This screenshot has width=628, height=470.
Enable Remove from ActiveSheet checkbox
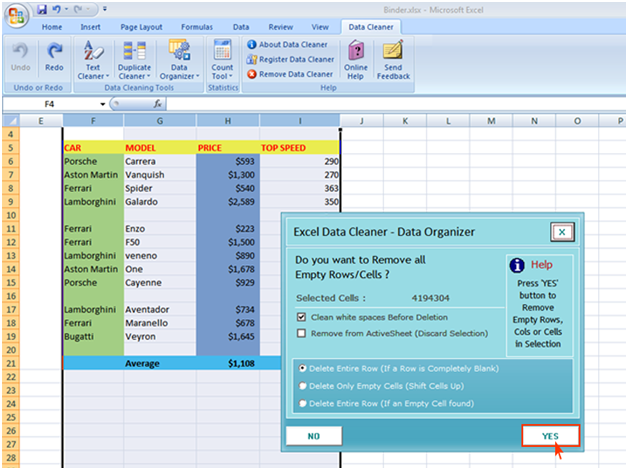[x=302, y=333]
